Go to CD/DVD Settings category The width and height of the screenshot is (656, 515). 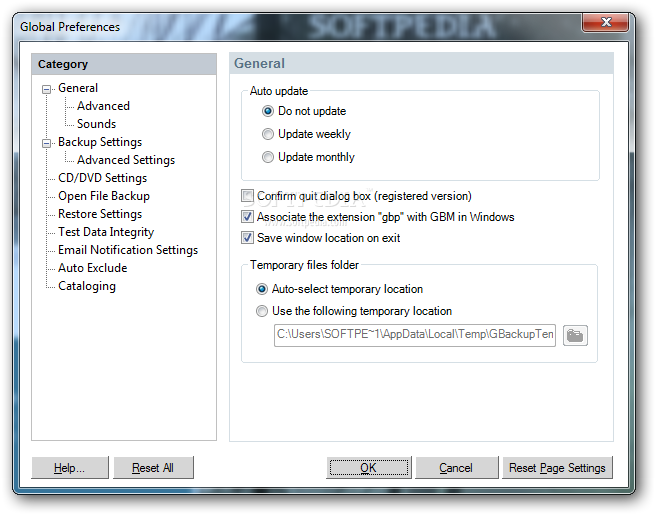(102, 178)
